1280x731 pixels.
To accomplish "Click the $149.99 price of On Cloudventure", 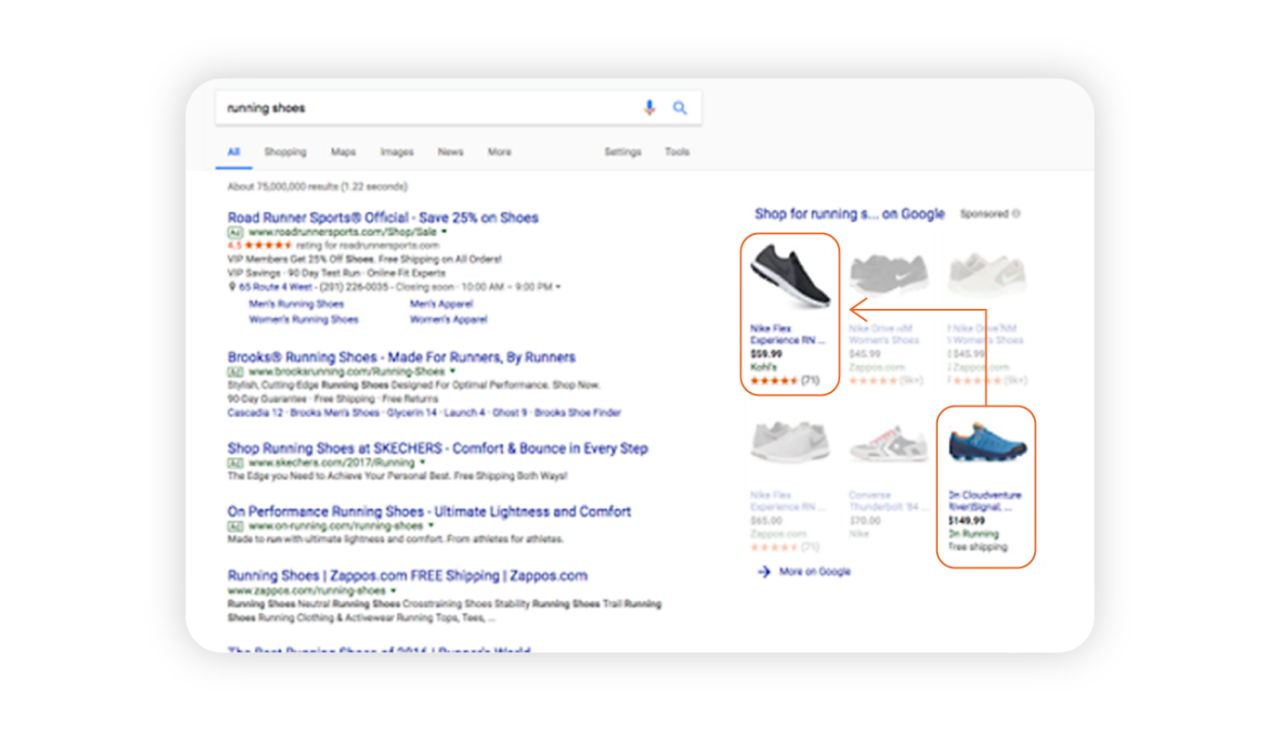I will [x=966, y=521].
